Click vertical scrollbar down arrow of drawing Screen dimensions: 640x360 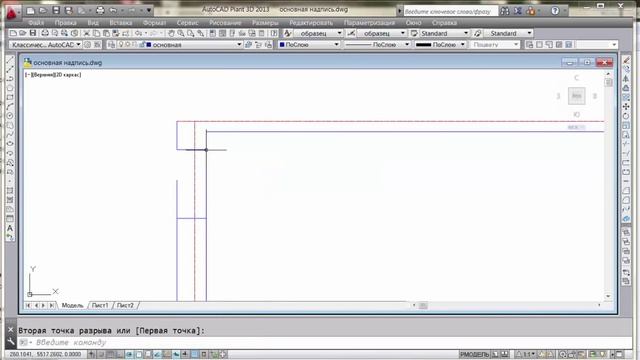608,296
